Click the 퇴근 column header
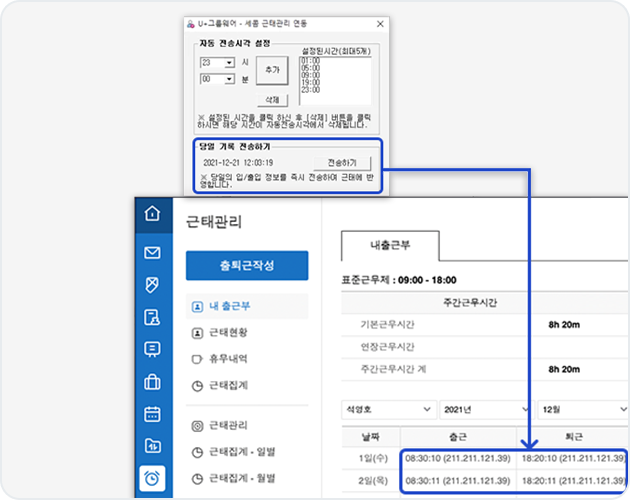Screen dimensions: 630x500 coord(573,437)
